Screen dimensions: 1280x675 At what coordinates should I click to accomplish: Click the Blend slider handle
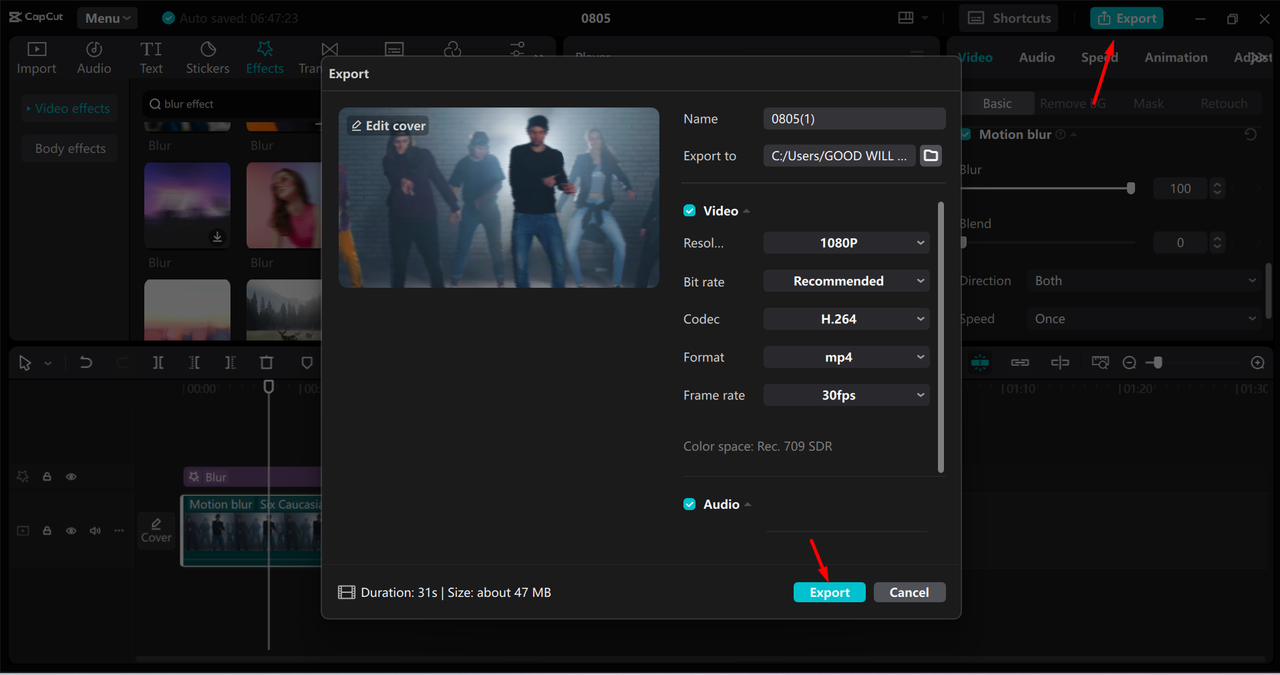962,242
